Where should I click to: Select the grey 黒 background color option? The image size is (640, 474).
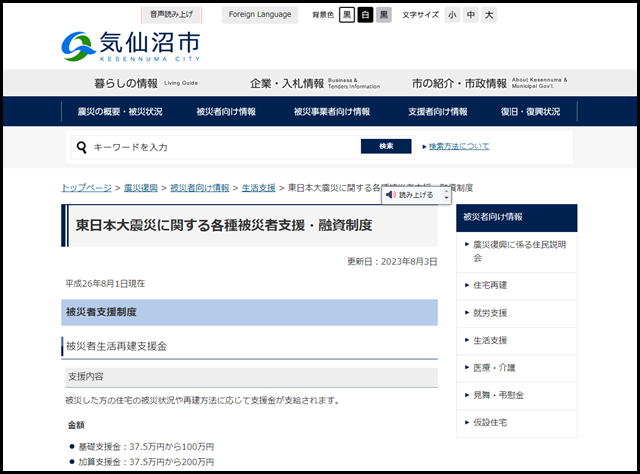point(383,15)
